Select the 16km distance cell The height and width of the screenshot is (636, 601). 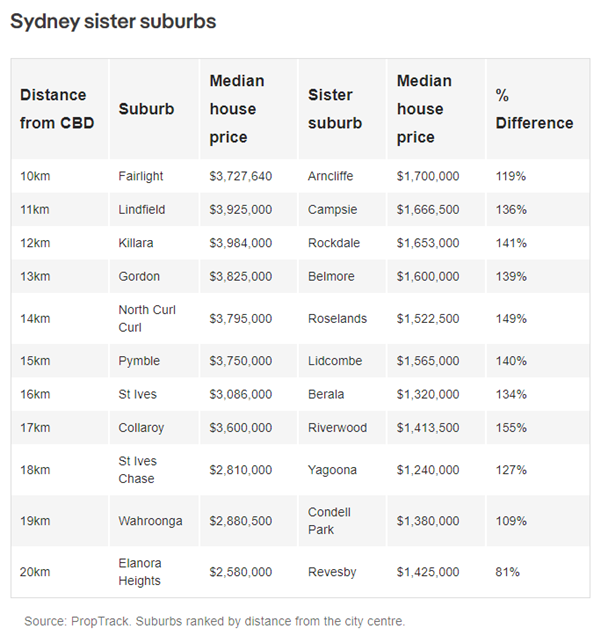click(35, 394)
